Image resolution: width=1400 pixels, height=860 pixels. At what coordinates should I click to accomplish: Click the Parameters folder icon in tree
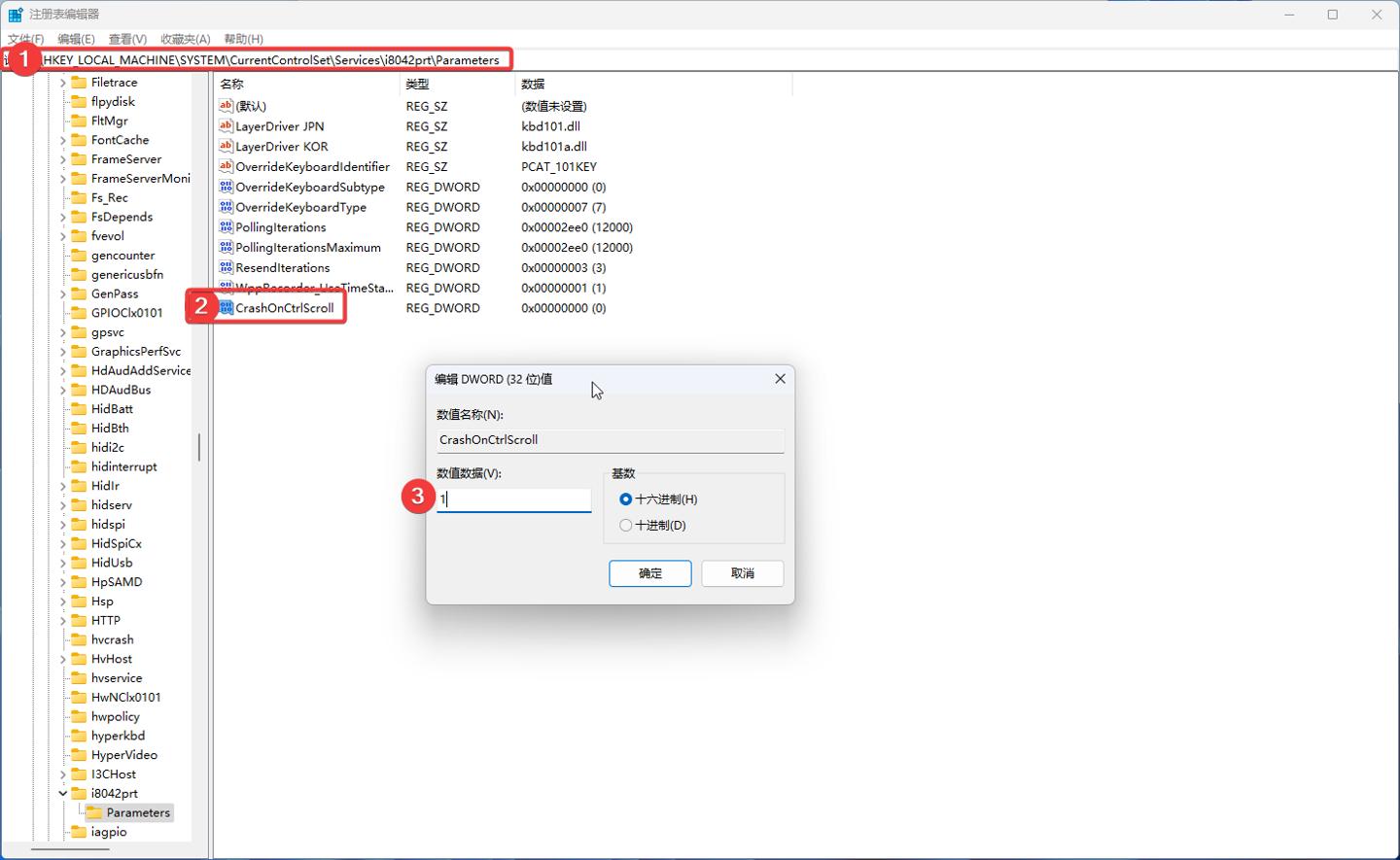point(94,812)
